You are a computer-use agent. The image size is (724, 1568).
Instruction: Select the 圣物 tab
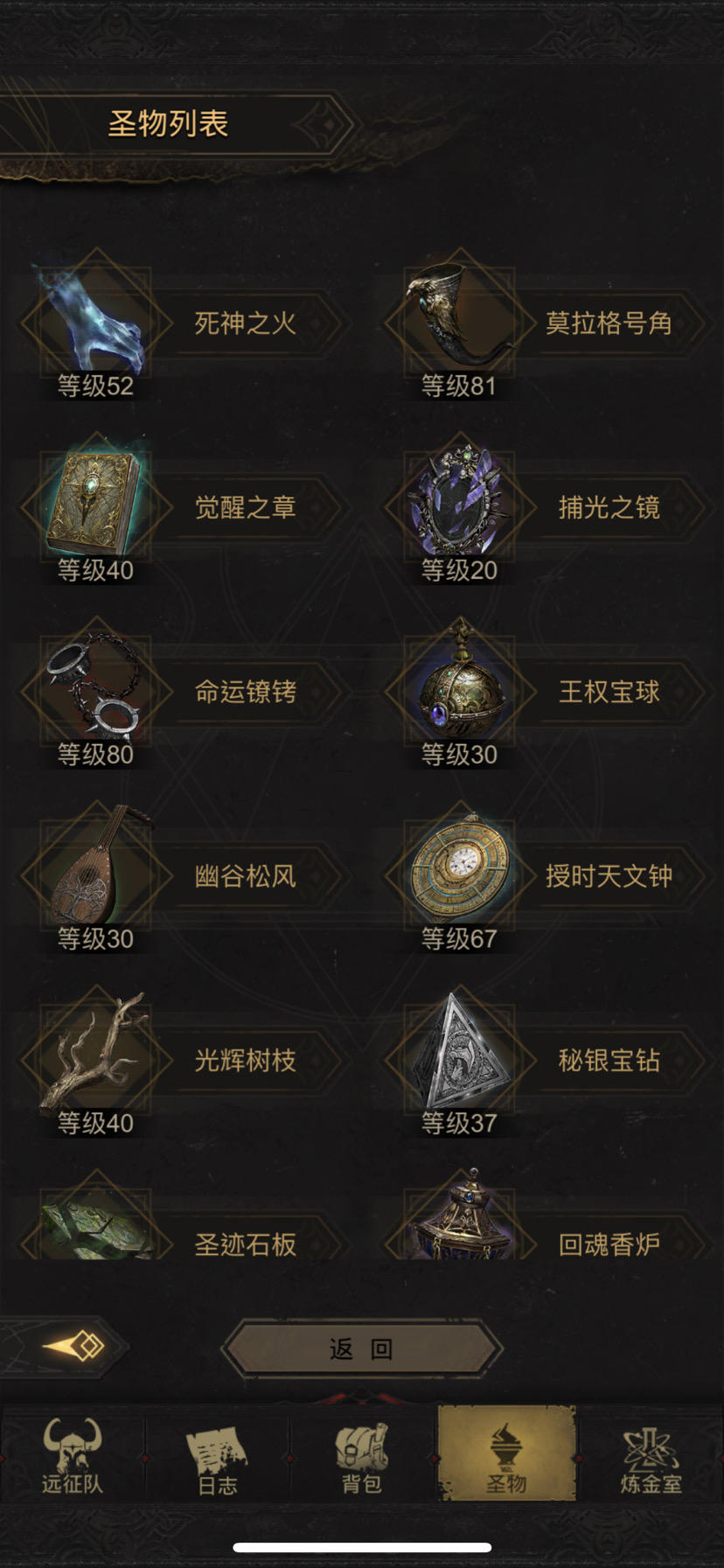[x=506, y=1453]
